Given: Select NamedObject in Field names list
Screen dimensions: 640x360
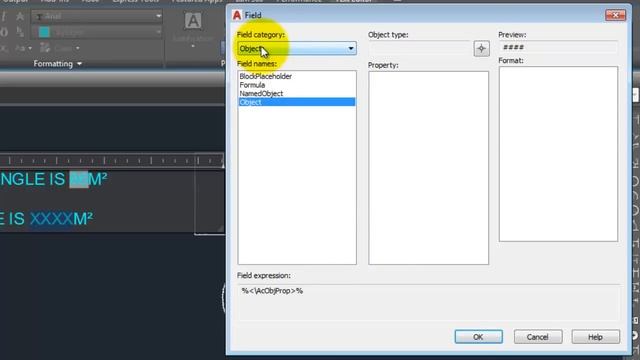Looking at the screenshot, I should pyautogui.click(x=261, y=93).
